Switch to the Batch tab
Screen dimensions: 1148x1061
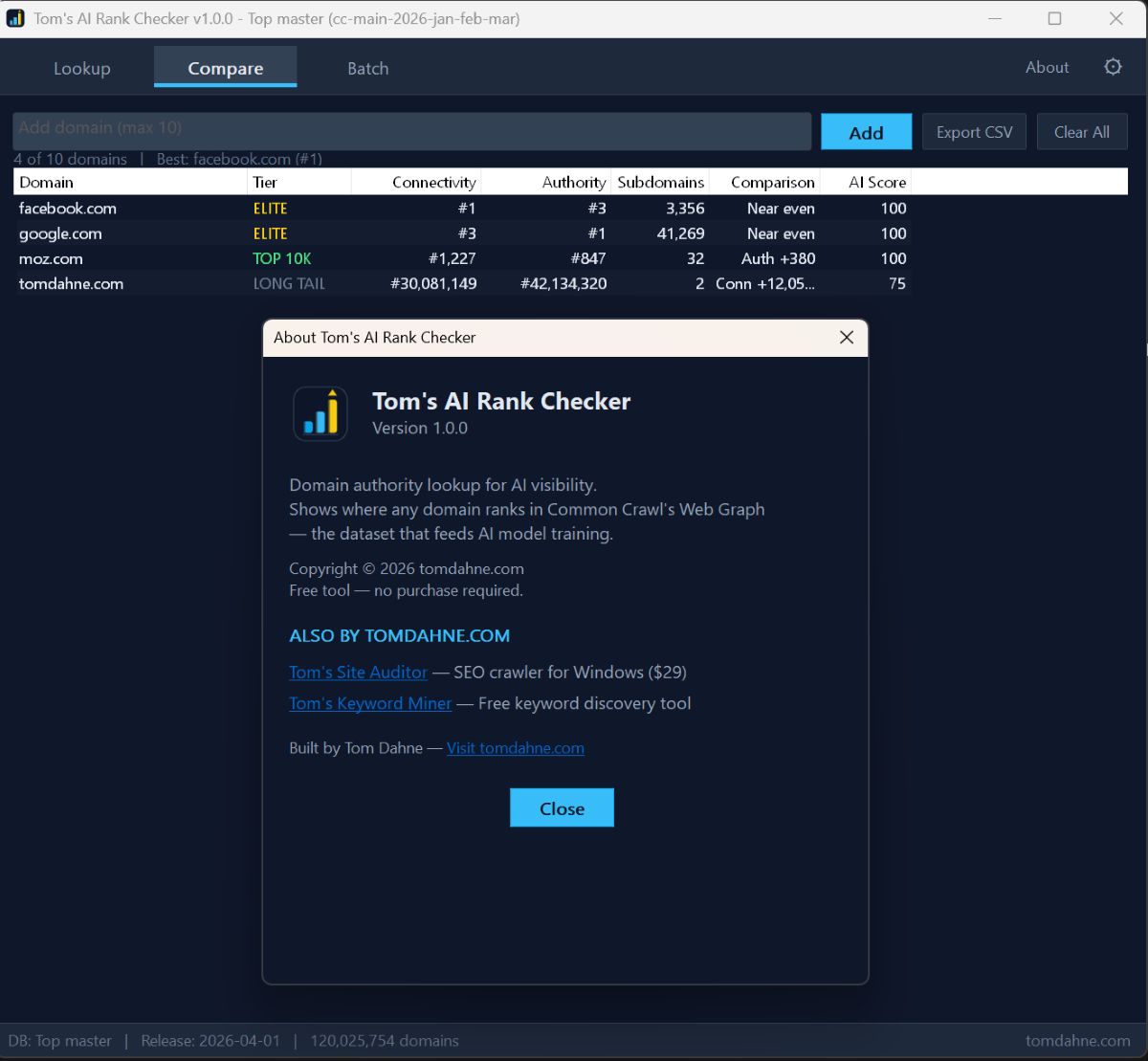pos(367,68)
